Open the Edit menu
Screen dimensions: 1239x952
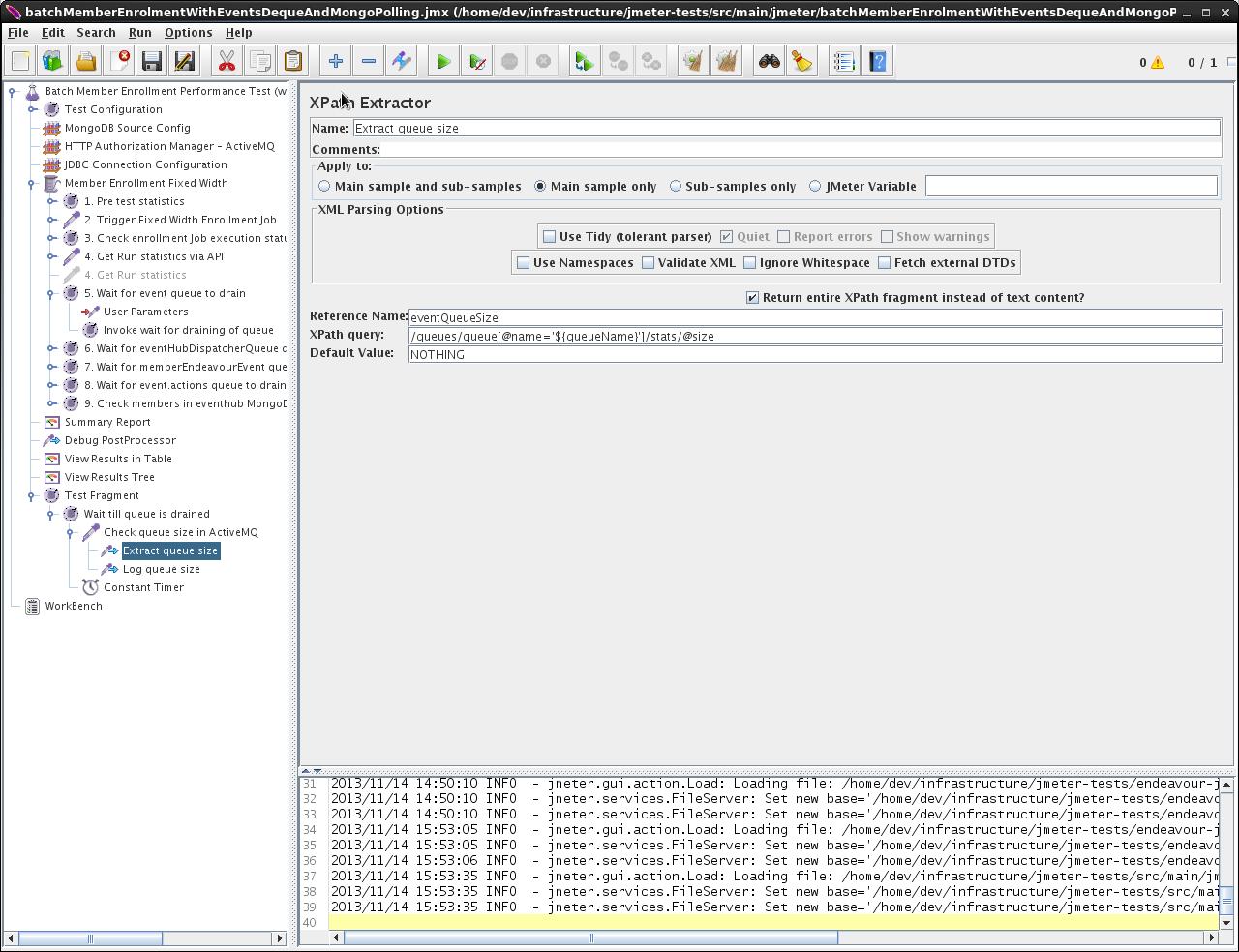53,32
